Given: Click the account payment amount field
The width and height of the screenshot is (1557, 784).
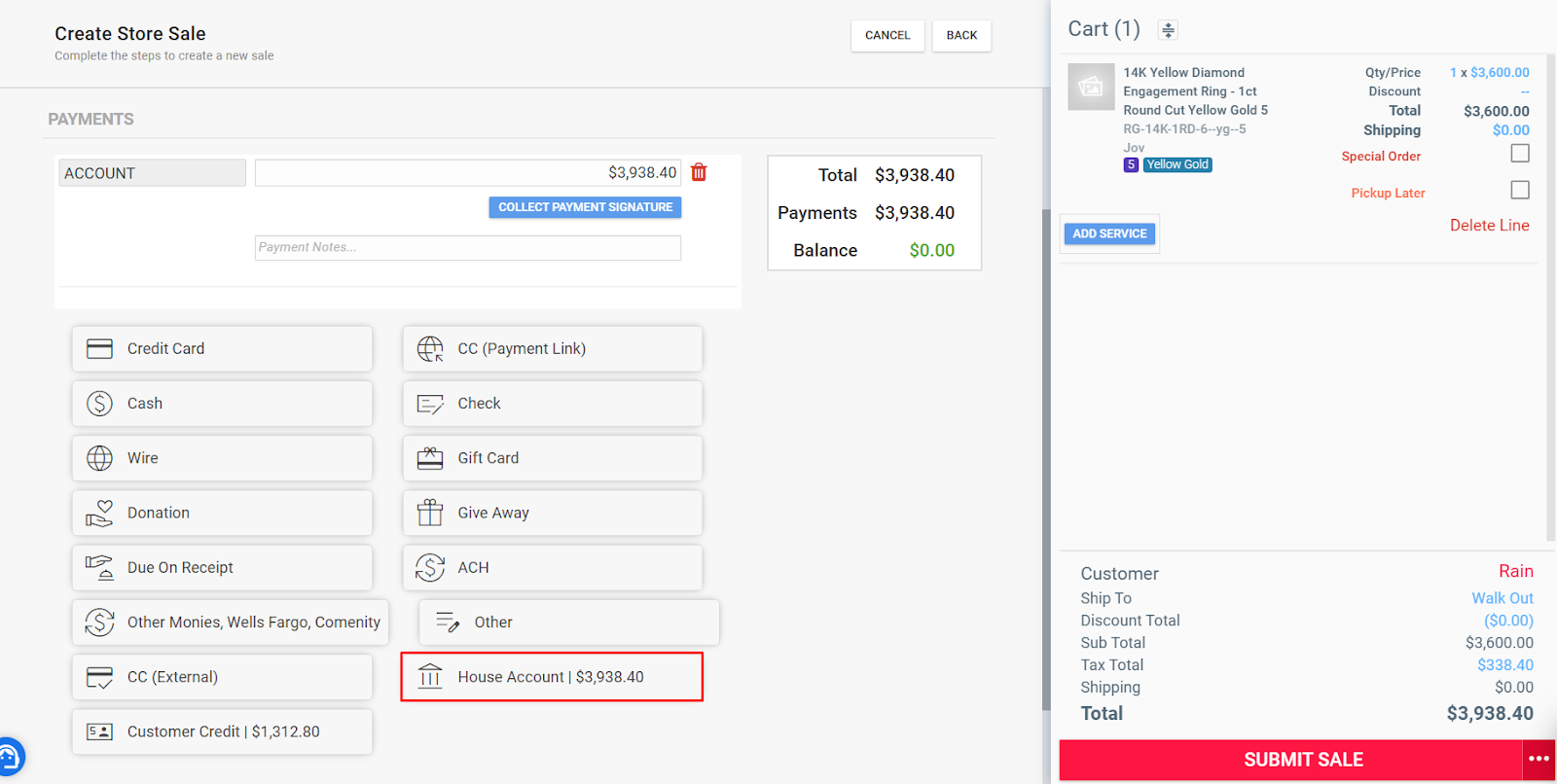Looking at the screenshot, I should click(x=468, y=172).
